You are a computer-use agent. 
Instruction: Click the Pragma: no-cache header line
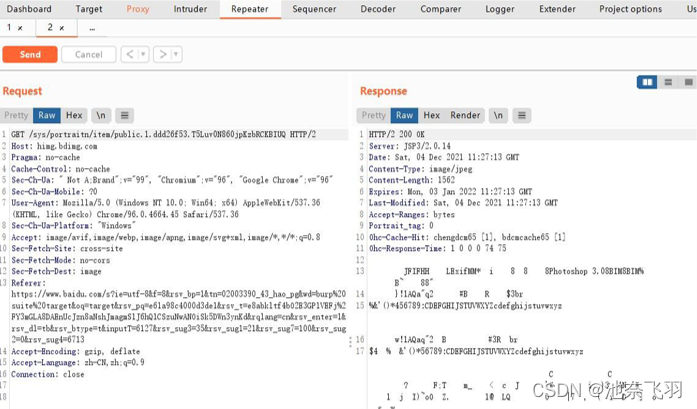click(x=46, y=157)
